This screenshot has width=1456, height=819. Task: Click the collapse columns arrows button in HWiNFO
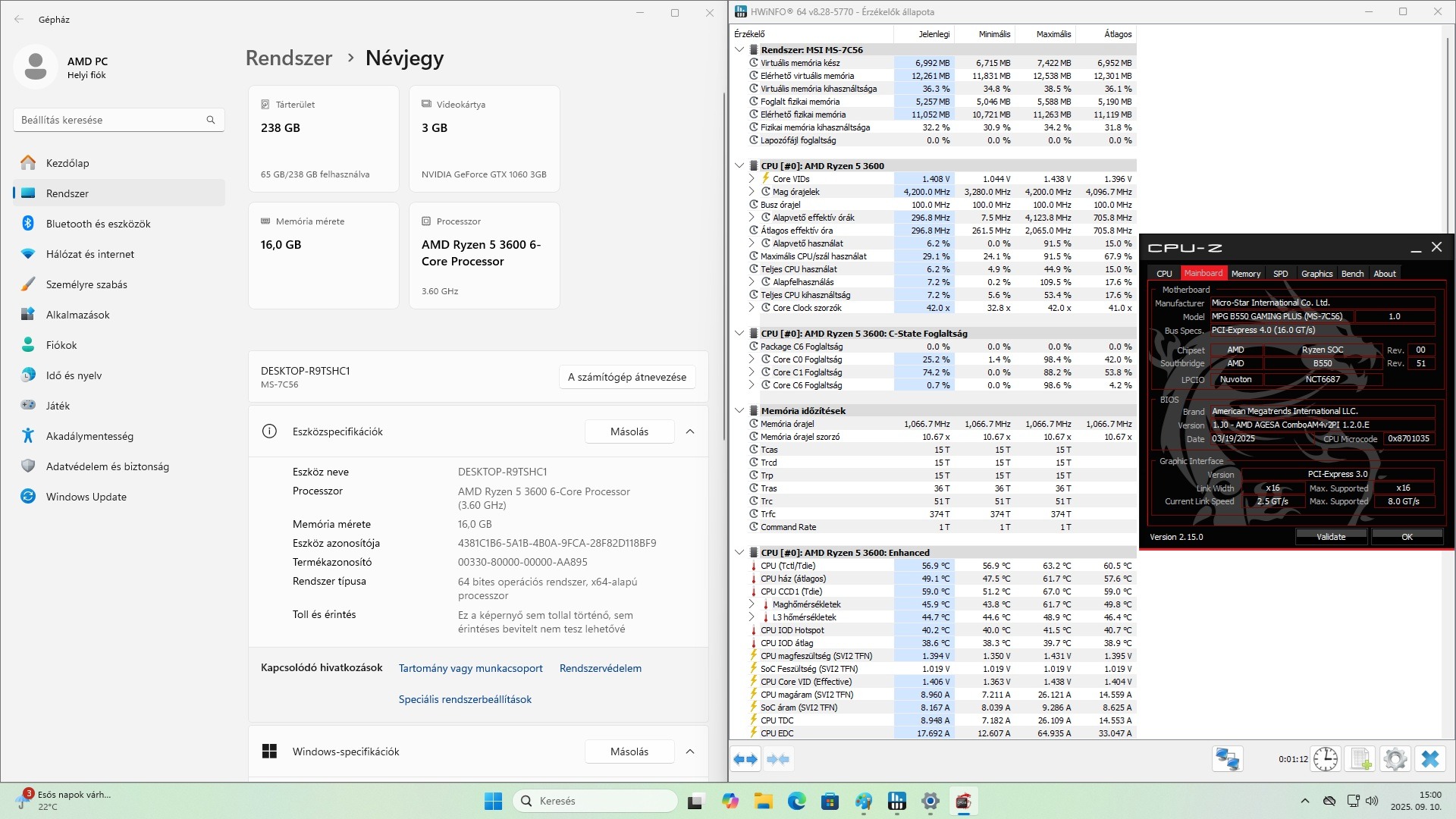[x=778, y=759]
